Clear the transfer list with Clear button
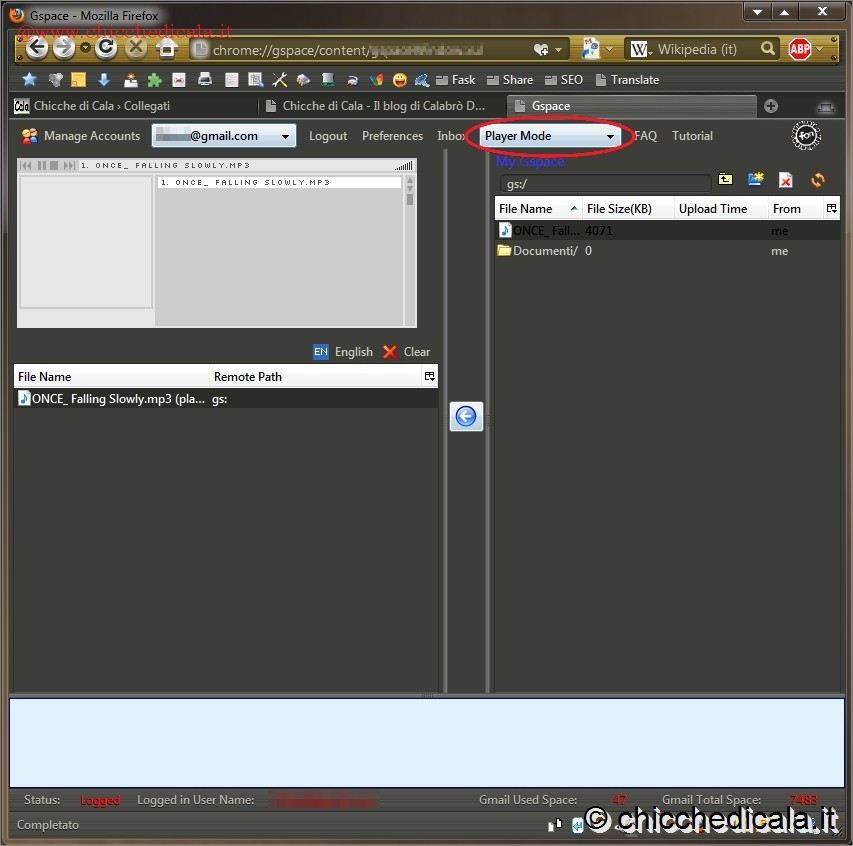Screen dimensions: 853x846 click(x=406, y=352)
